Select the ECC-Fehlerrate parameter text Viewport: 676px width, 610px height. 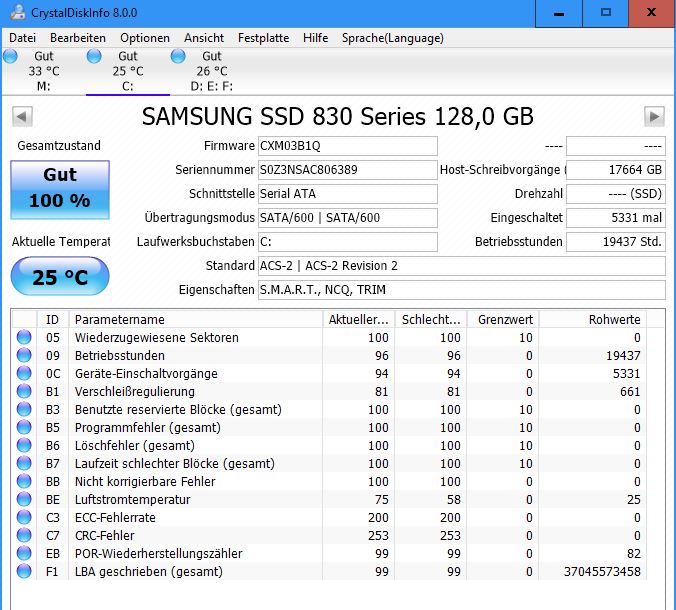point(115,517)
